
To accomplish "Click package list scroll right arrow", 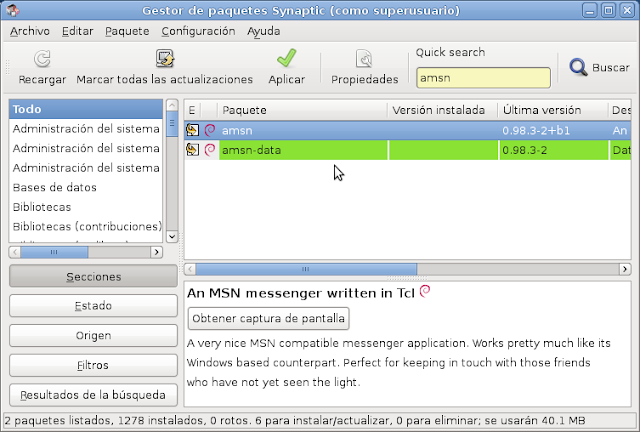I will click(624, 269).
